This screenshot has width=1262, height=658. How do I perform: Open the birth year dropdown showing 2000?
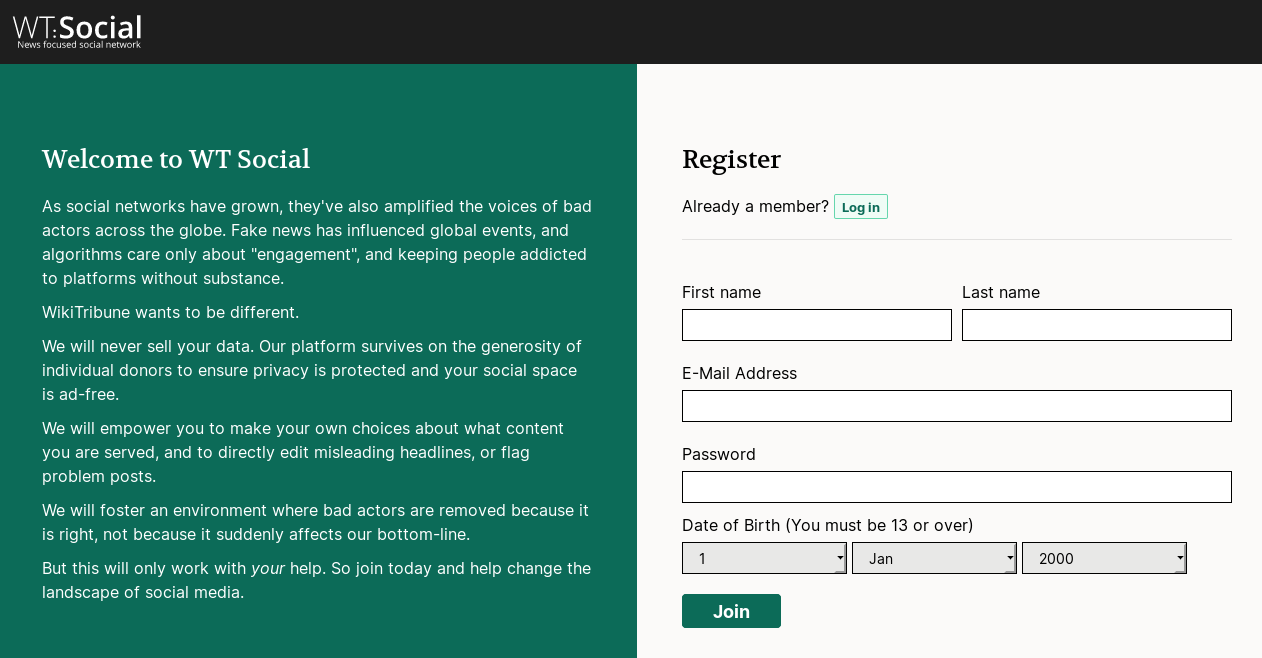point(1104,558)
